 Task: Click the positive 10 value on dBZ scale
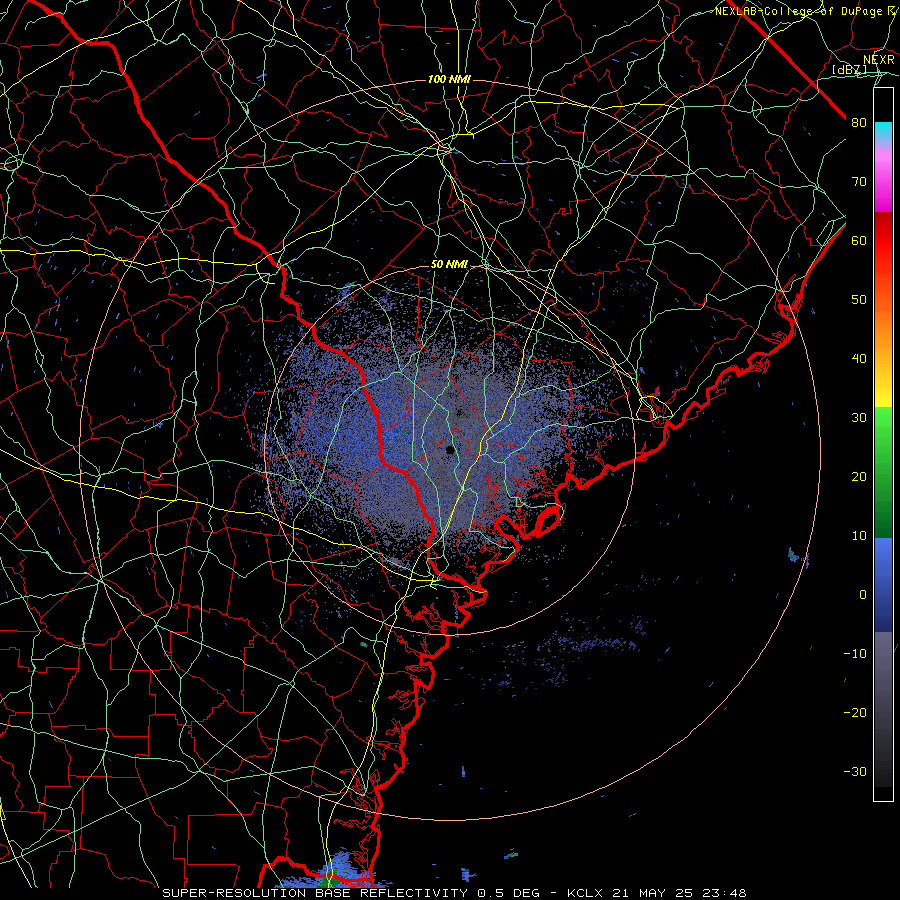coord(859,536)
